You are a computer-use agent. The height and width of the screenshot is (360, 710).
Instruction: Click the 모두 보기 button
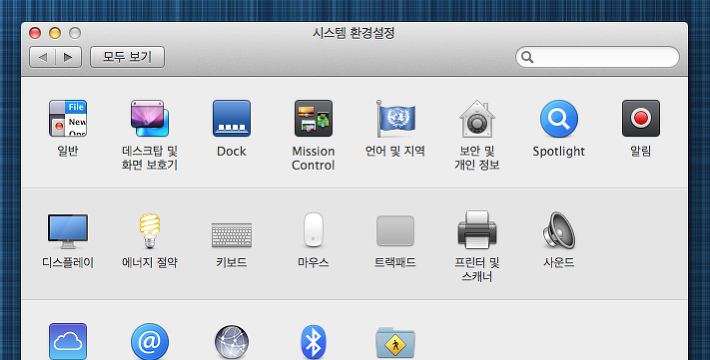pyautogui.click(x=127, y=57)
